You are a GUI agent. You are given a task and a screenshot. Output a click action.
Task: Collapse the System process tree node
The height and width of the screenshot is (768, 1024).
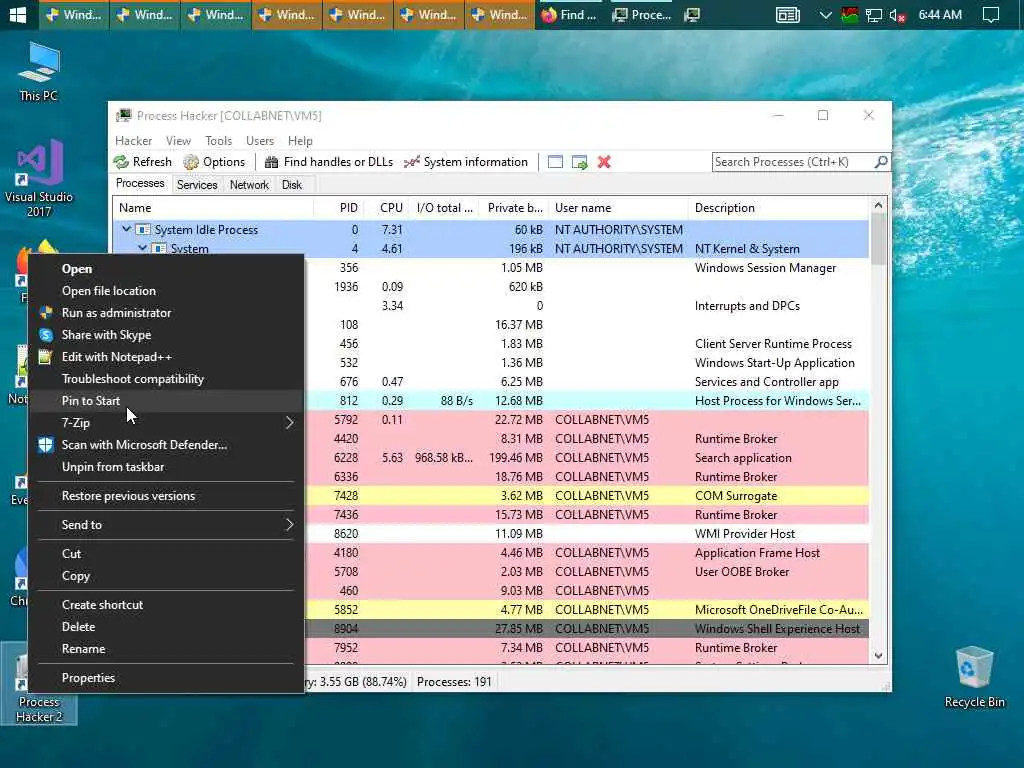click(x=142, y=248)
